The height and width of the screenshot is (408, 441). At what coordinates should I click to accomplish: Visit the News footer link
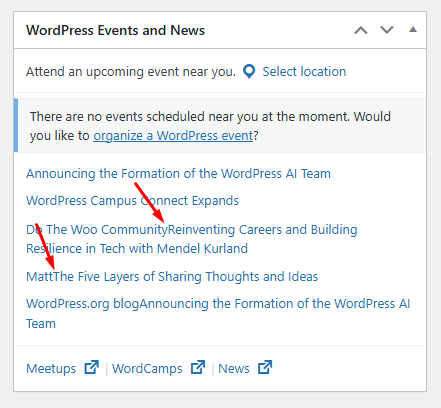234,369
